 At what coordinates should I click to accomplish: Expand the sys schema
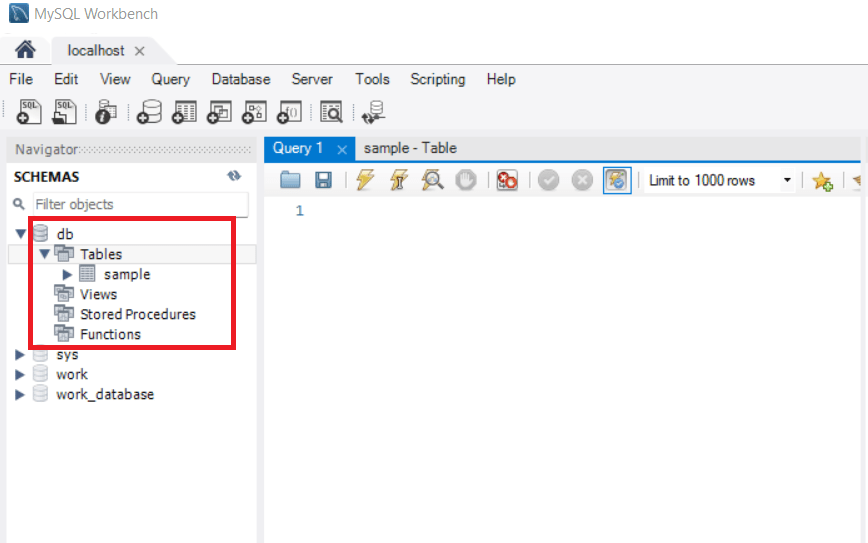point(19,354)
